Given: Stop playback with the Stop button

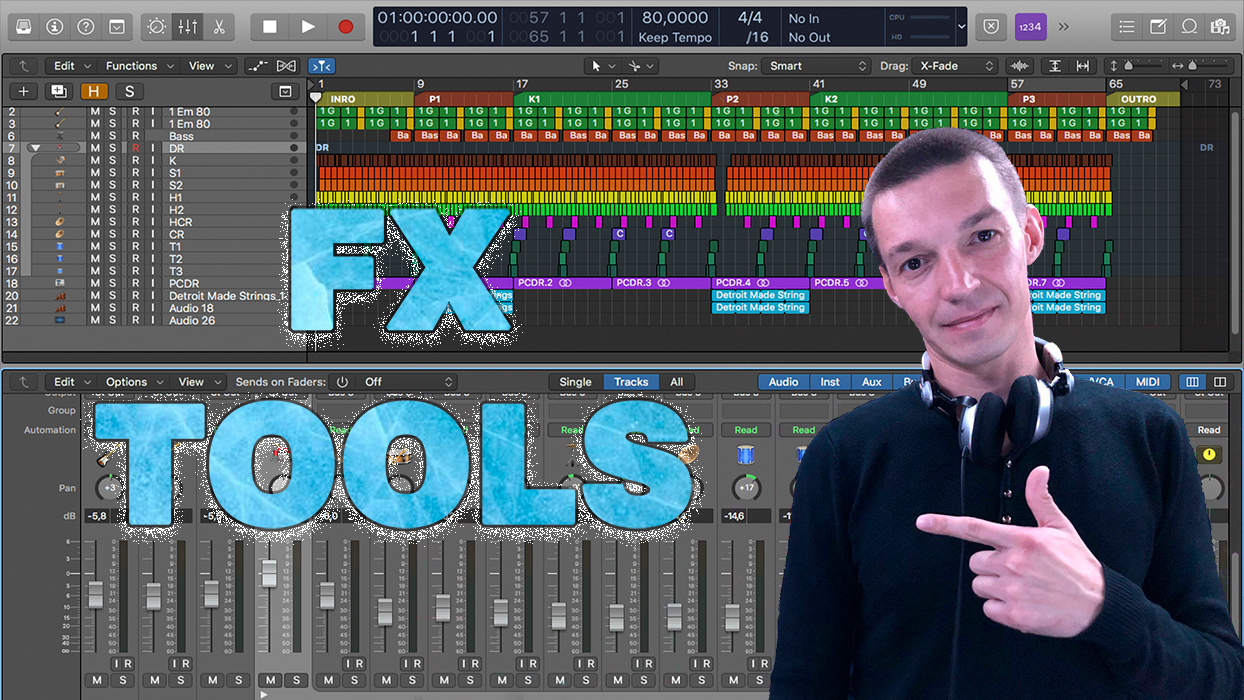Looking at the screenshot, I should [x=269, y=27].
